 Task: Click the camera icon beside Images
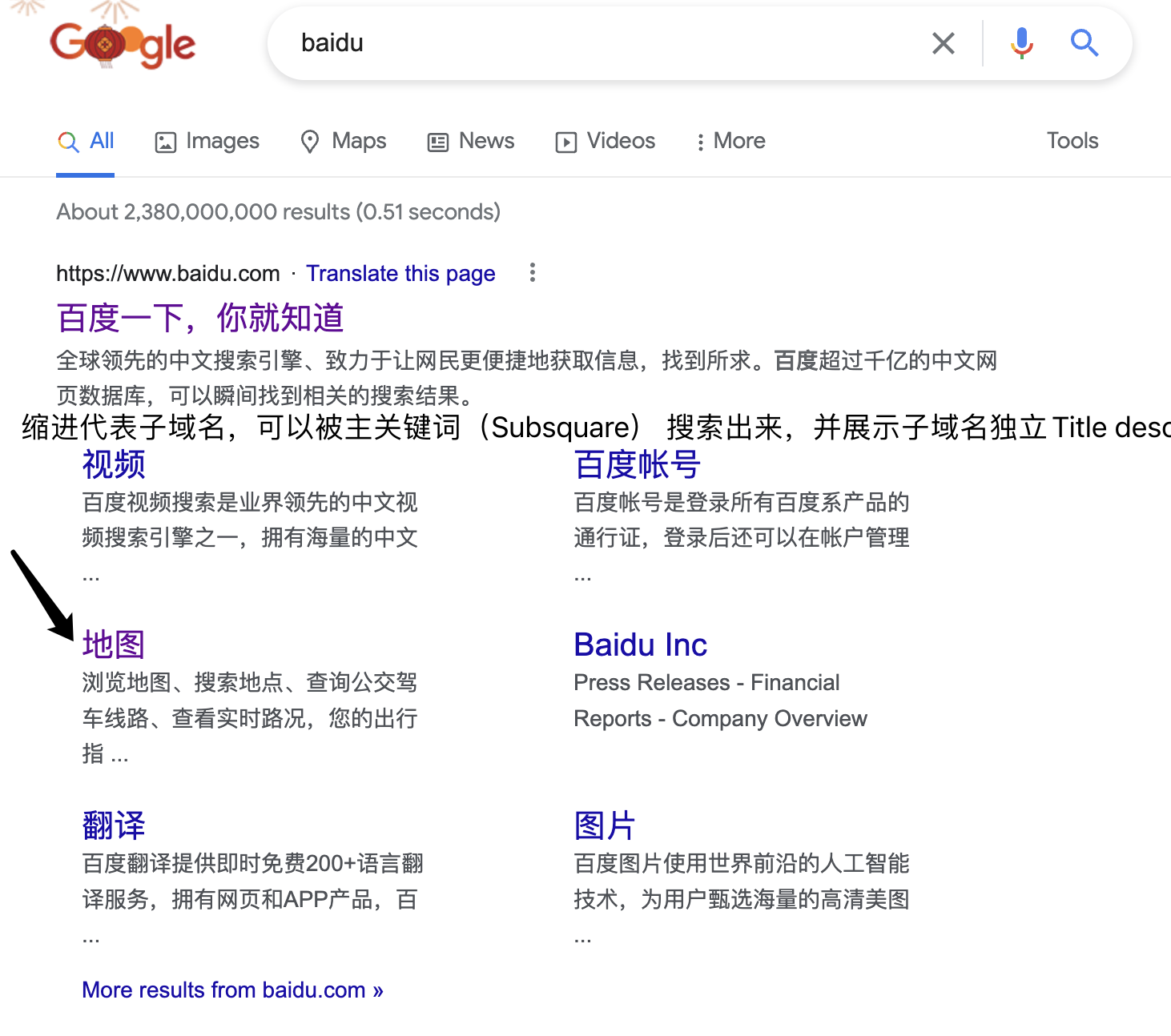pyautogui.click(x=165, y=141)
